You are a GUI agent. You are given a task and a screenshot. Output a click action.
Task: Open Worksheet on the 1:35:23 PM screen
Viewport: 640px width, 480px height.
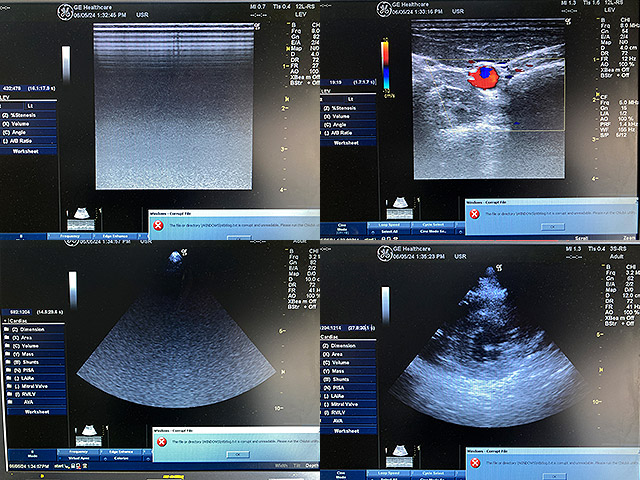tap(348, 431)
